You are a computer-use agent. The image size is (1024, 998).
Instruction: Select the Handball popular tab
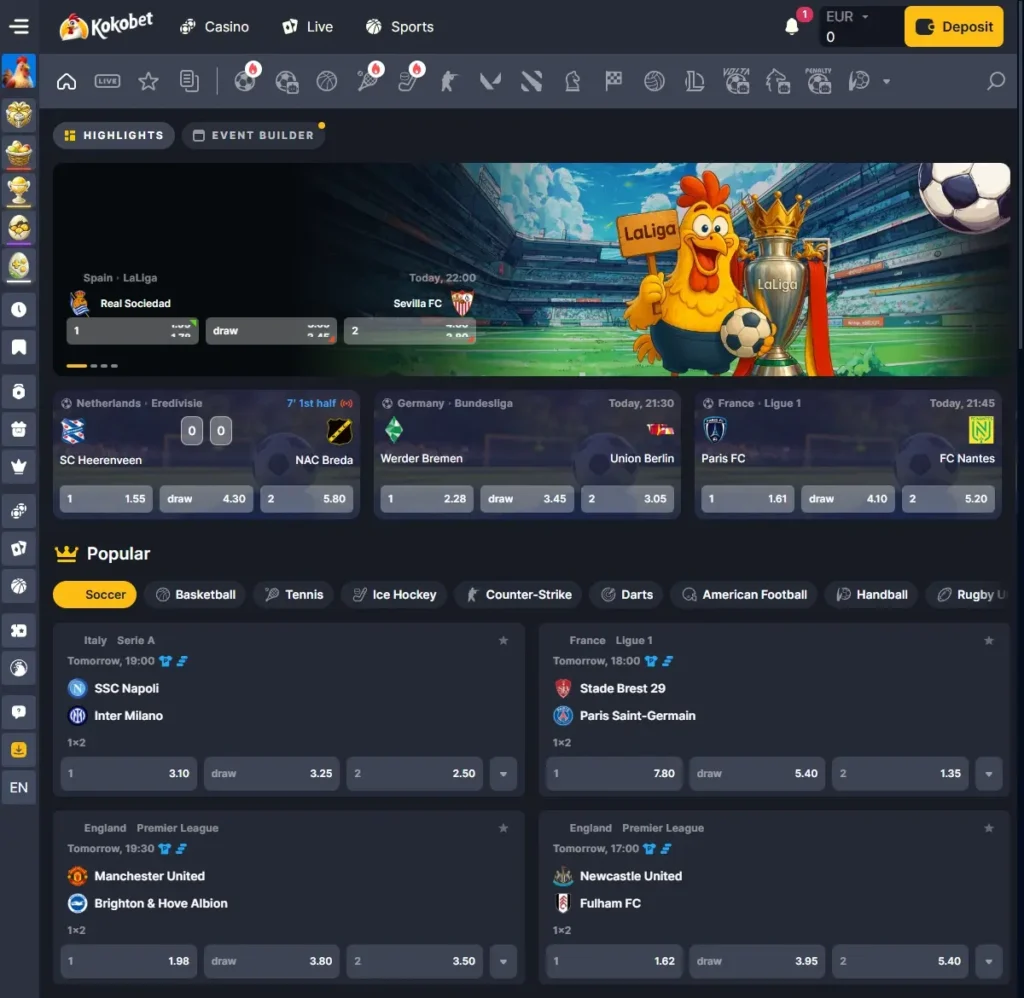pos(872,594)
